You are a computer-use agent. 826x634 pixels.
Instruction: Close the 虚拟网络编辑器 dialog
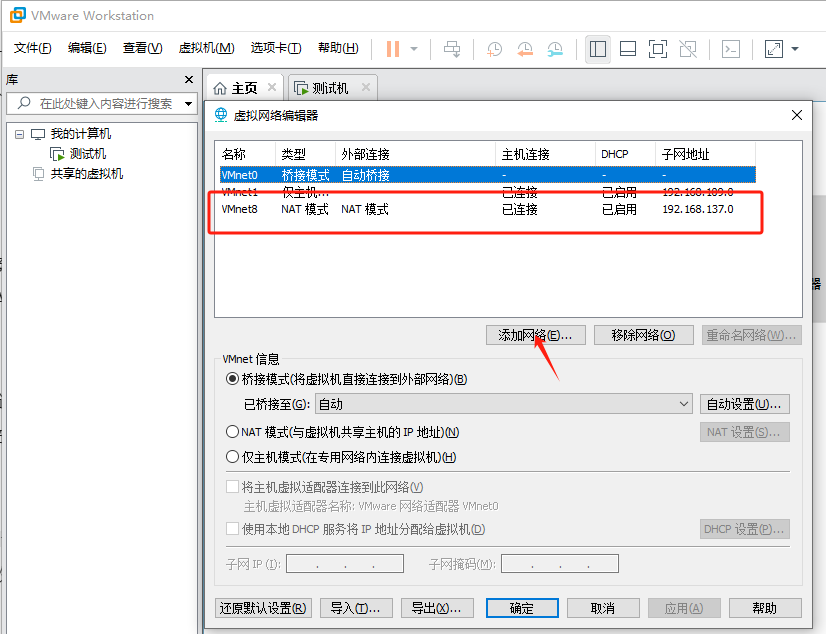pos(796,115)
